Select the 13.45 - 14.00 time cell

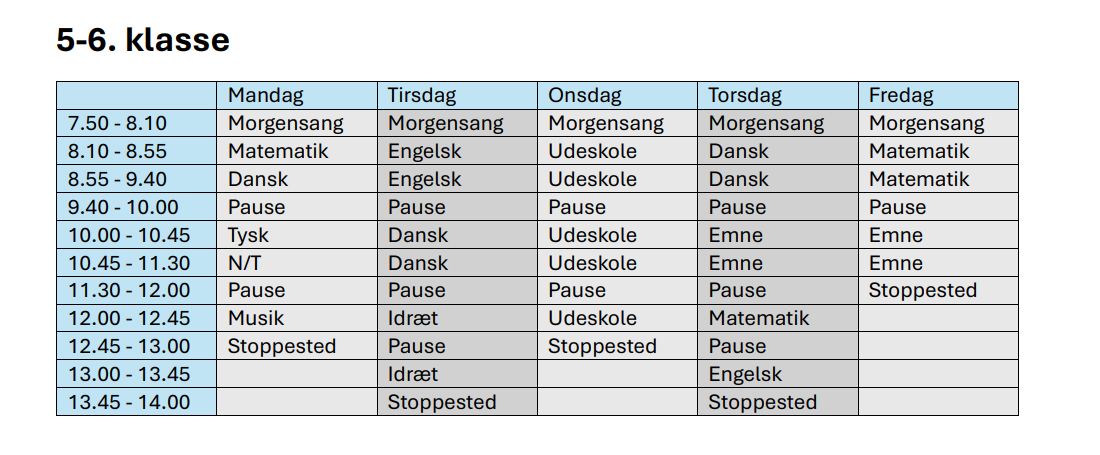[136, 402]
